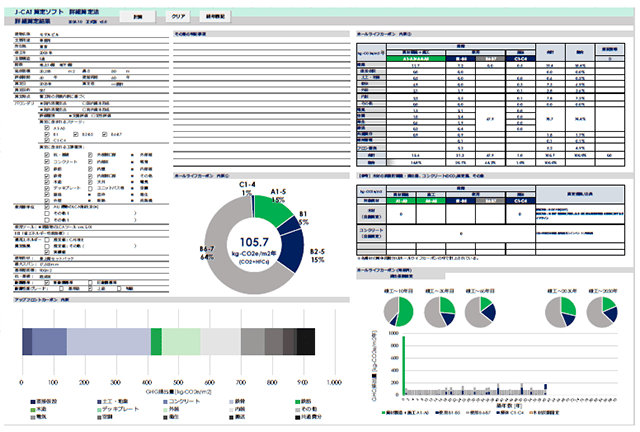
Task: Click the GHG排出量 axis title under the bar chart
Action: coord(179,392)
